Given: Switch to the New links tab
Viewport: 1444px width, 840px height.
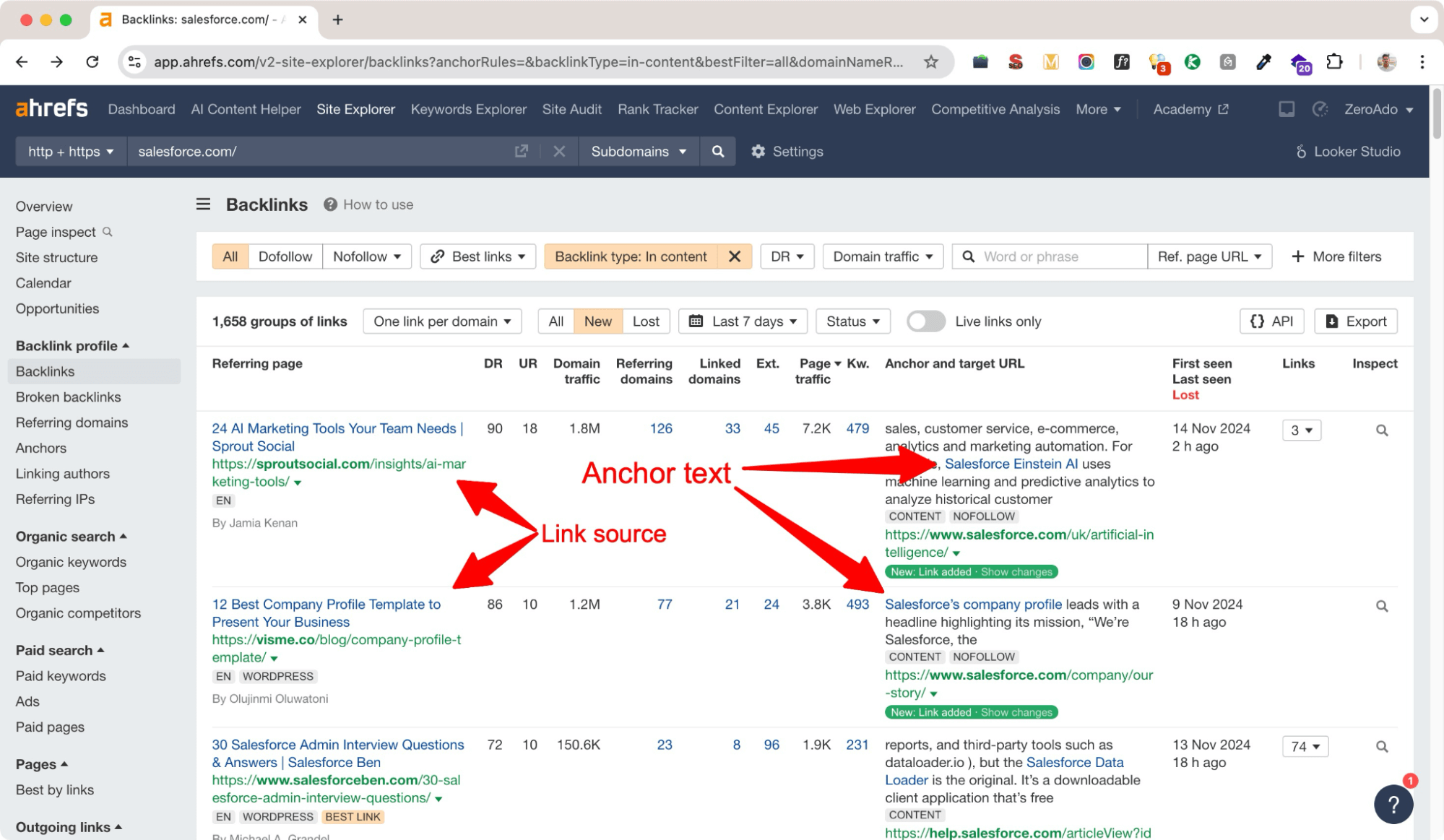Looking at the screenshot, I should [x=597, y=321].
